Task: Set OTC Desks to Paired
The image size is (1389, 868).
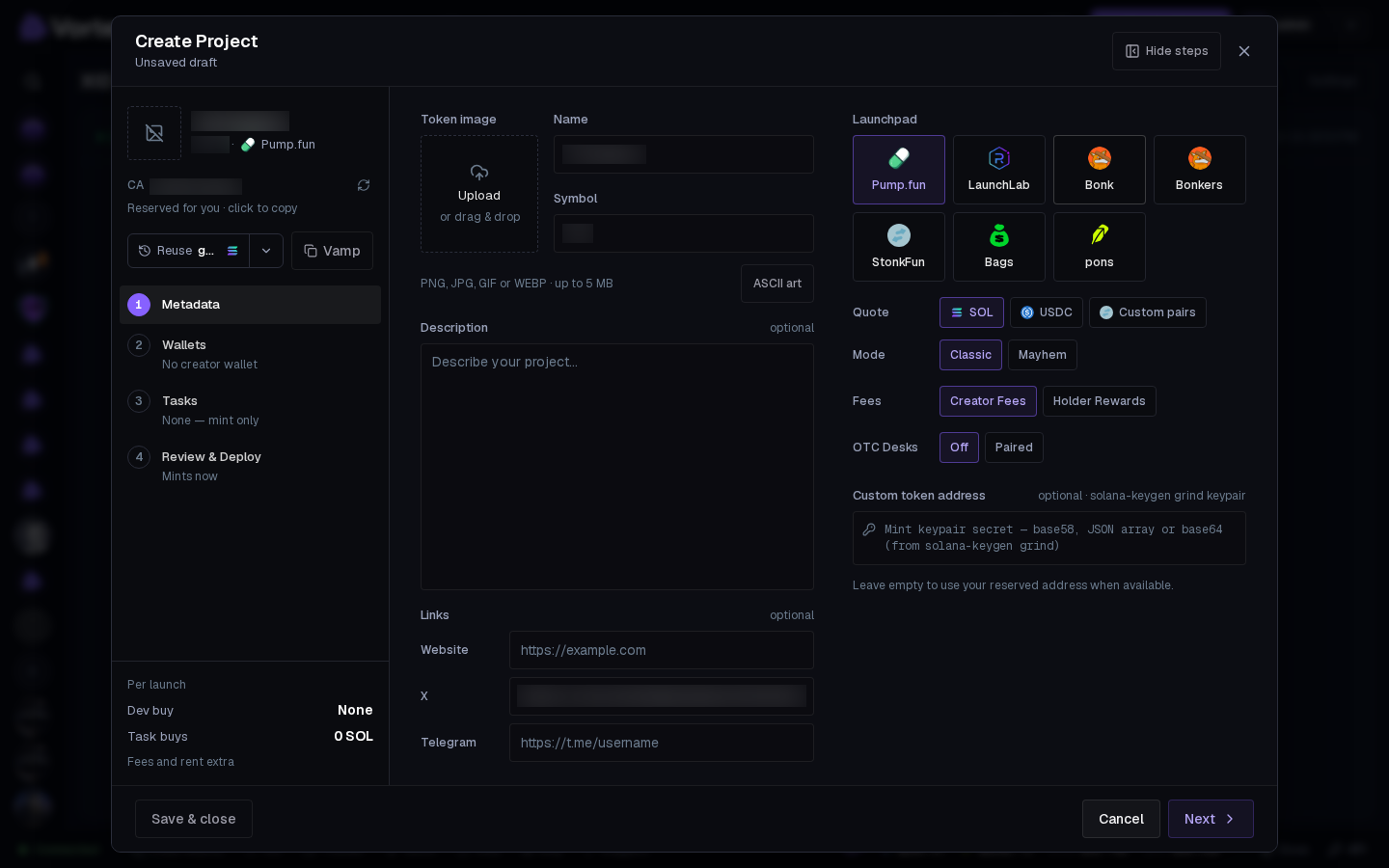Action: coord(1014,448)
